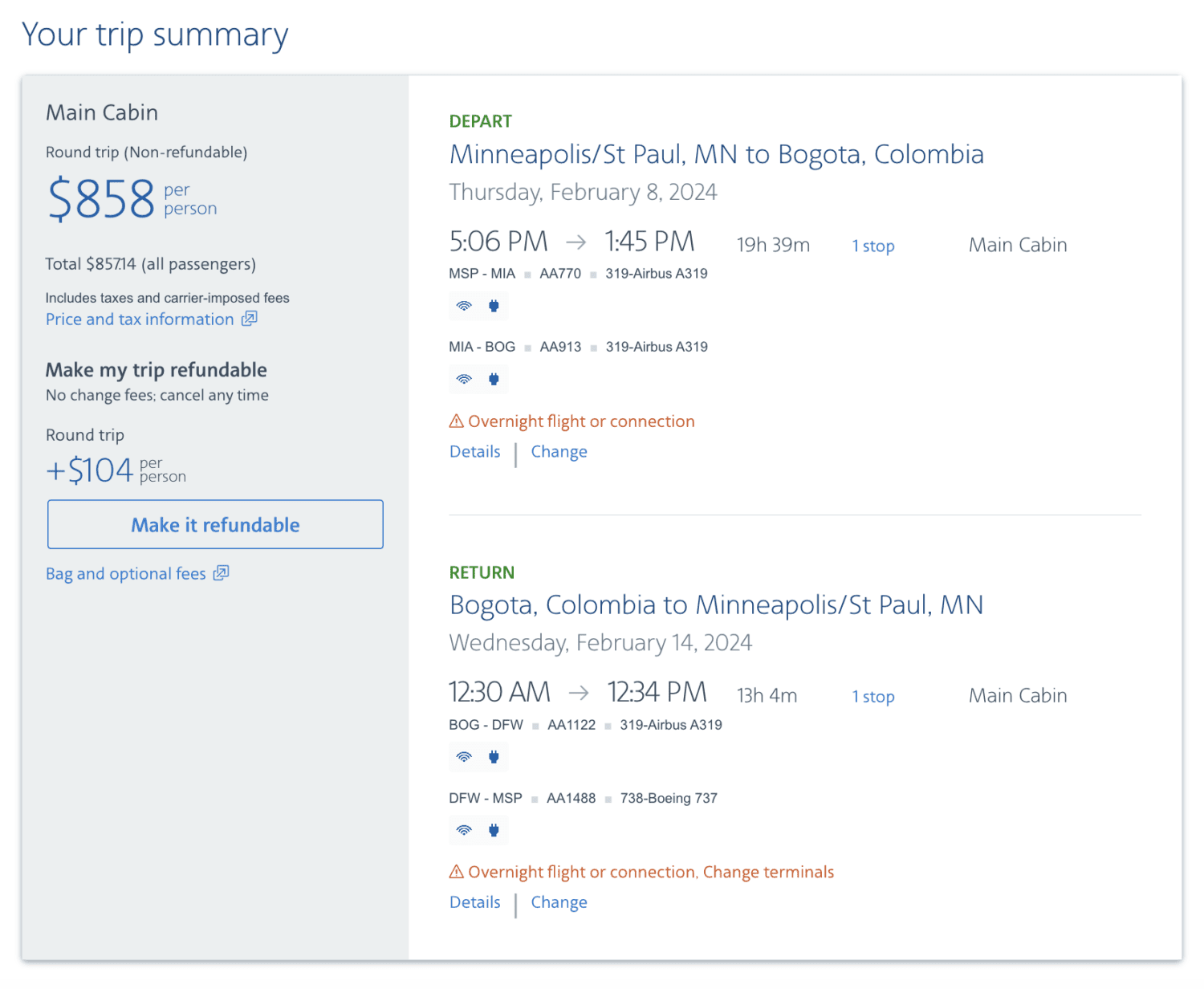Open Details for the return flight

[474, 901]
